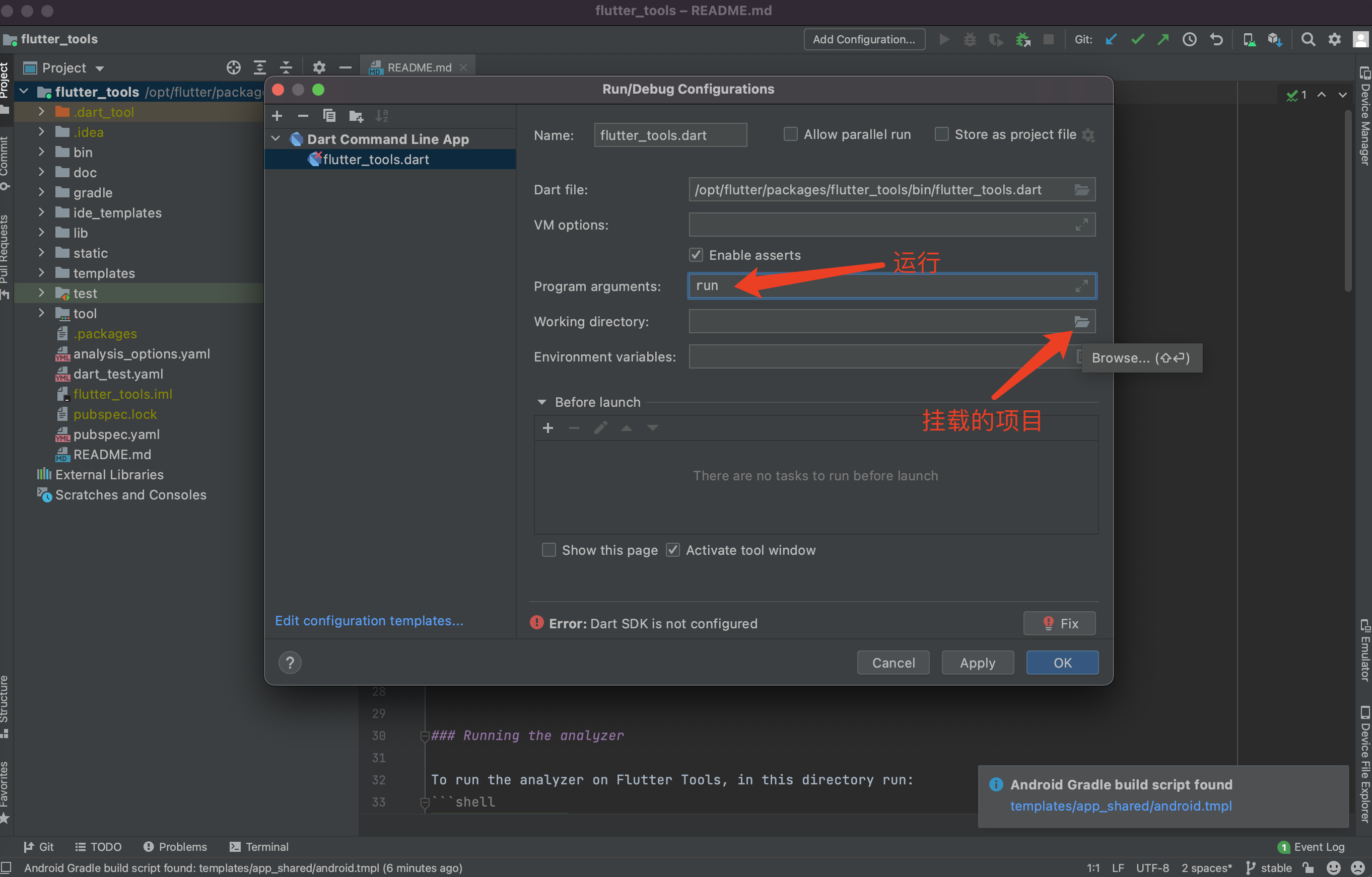Remove the selected configuration with minus icon
Screen dimensions: 1372x877
[x=303, y=116]
